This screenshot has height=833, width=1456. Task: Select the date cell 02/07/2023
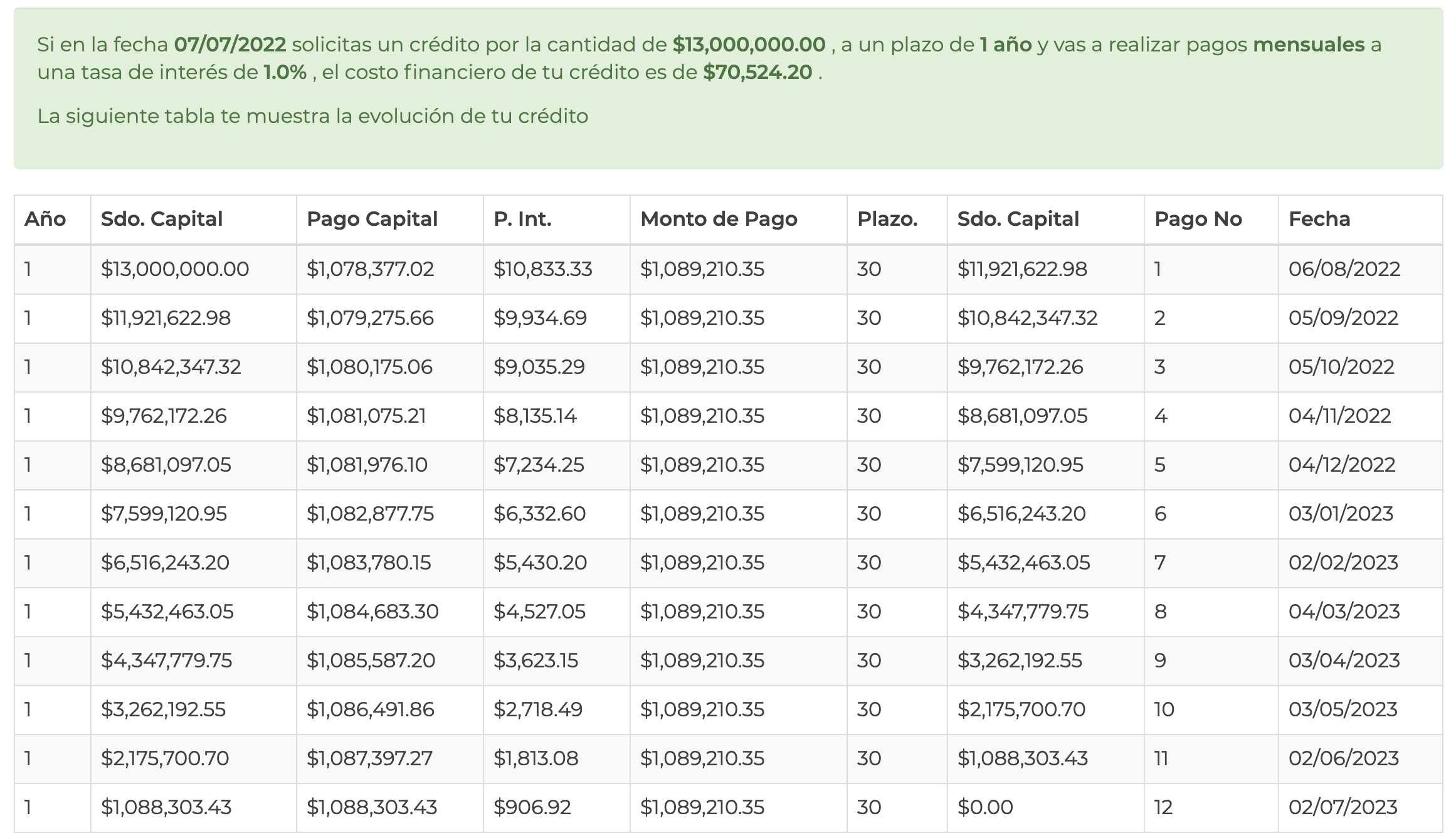click(1360, 807)
